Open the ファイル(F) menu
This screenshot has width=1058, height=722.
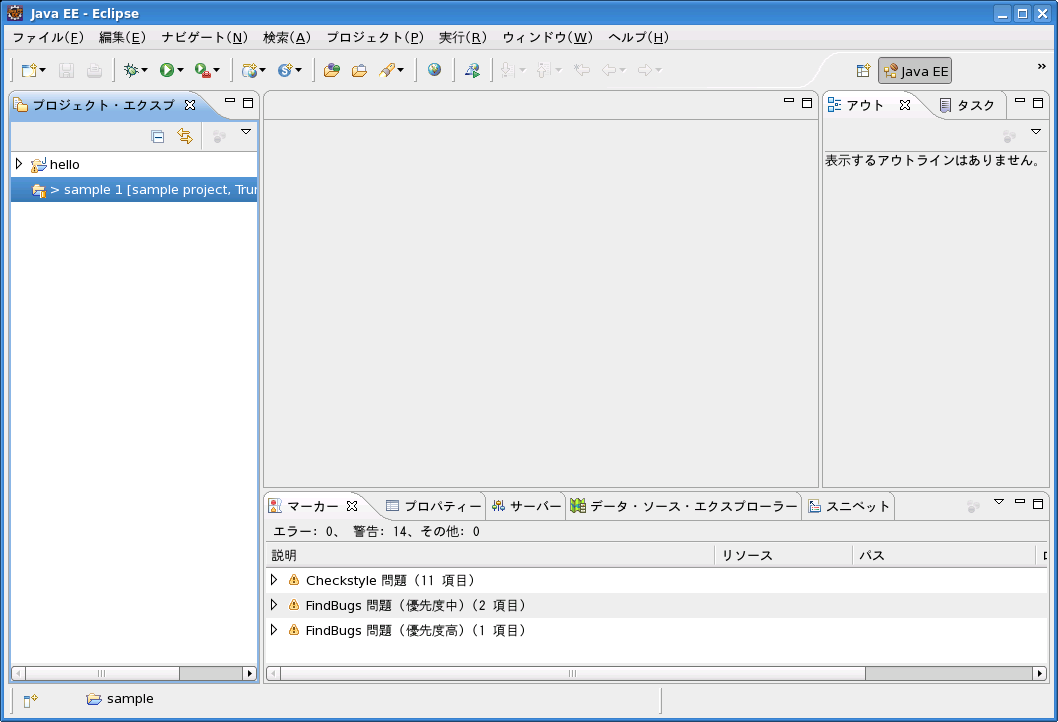click(48, 37)
